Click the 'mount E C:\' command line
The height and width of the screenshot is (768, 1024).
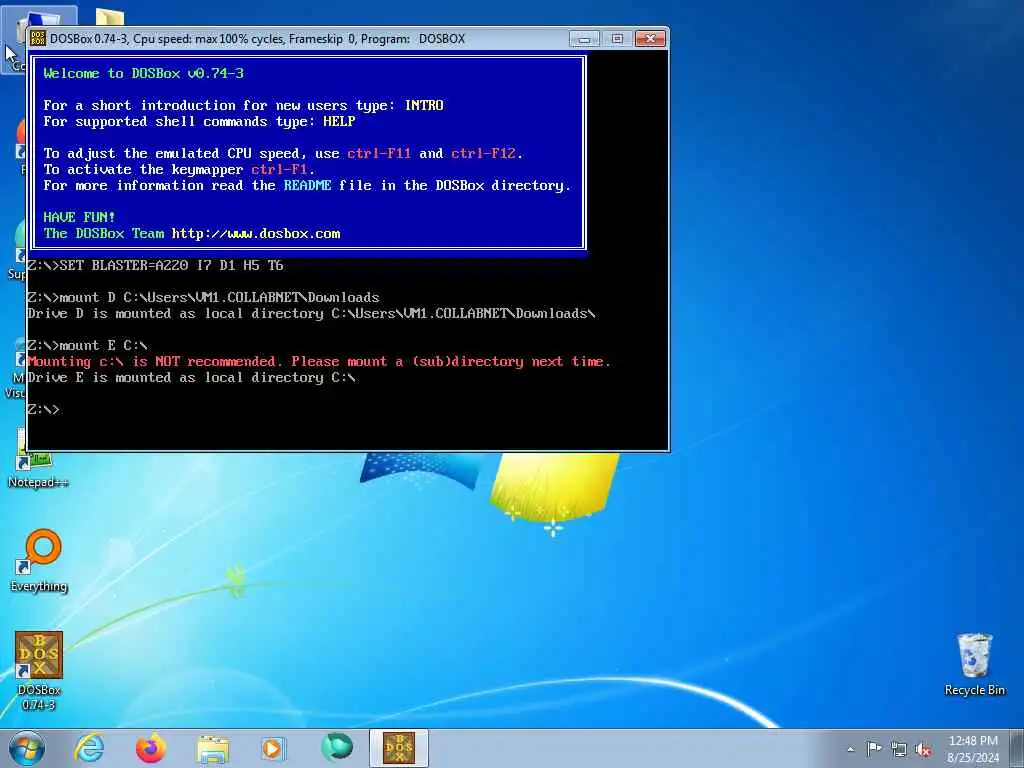88,345
